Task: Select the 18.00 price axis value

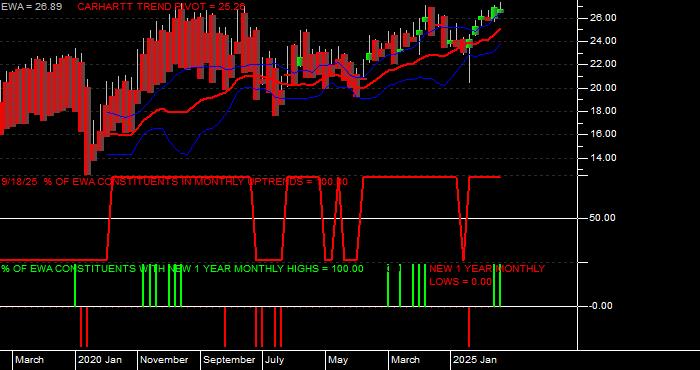Action: click(604, 111)
